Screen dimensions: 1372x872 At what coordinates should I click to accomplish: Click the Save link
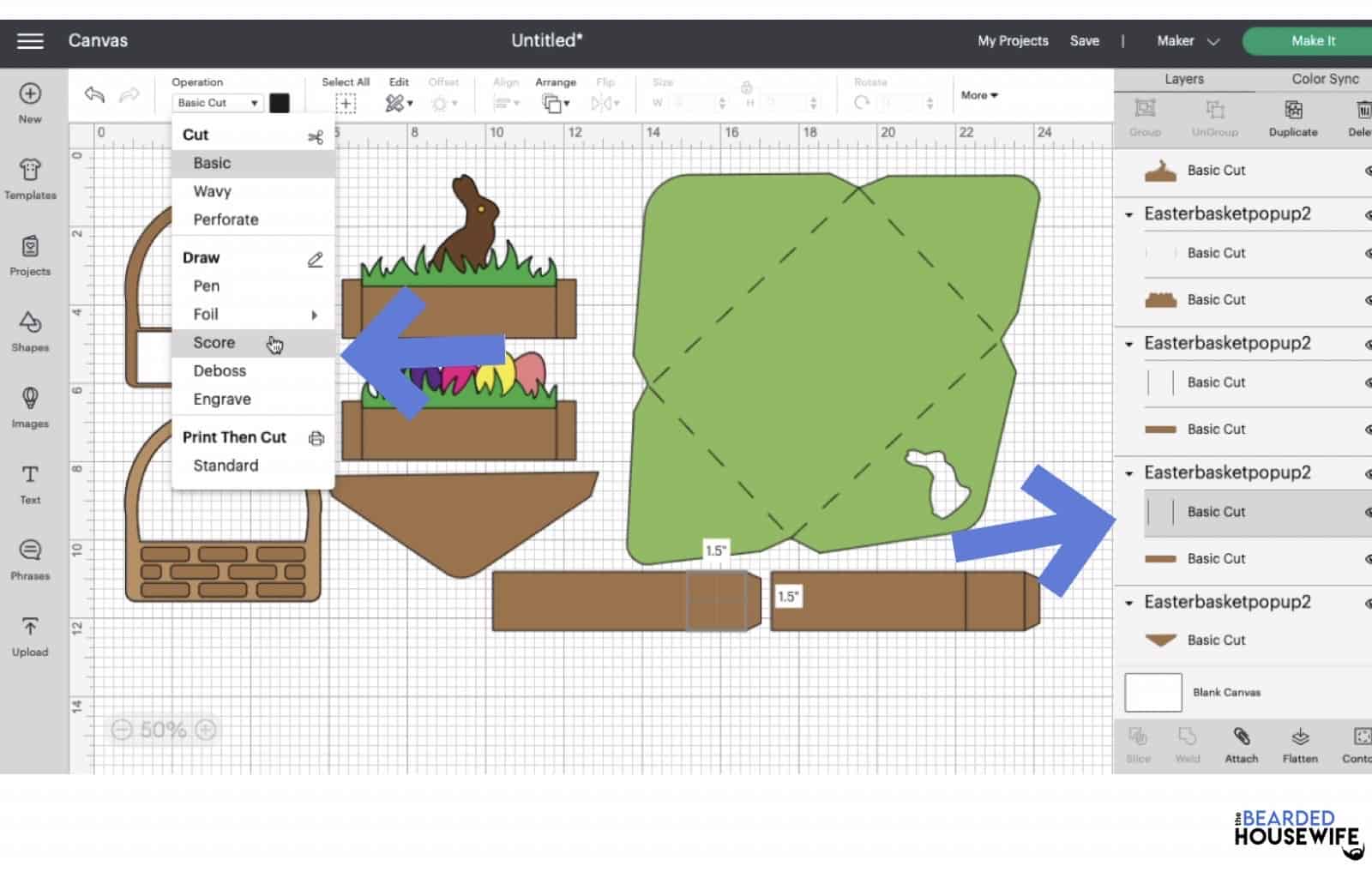pos(1084,40)
